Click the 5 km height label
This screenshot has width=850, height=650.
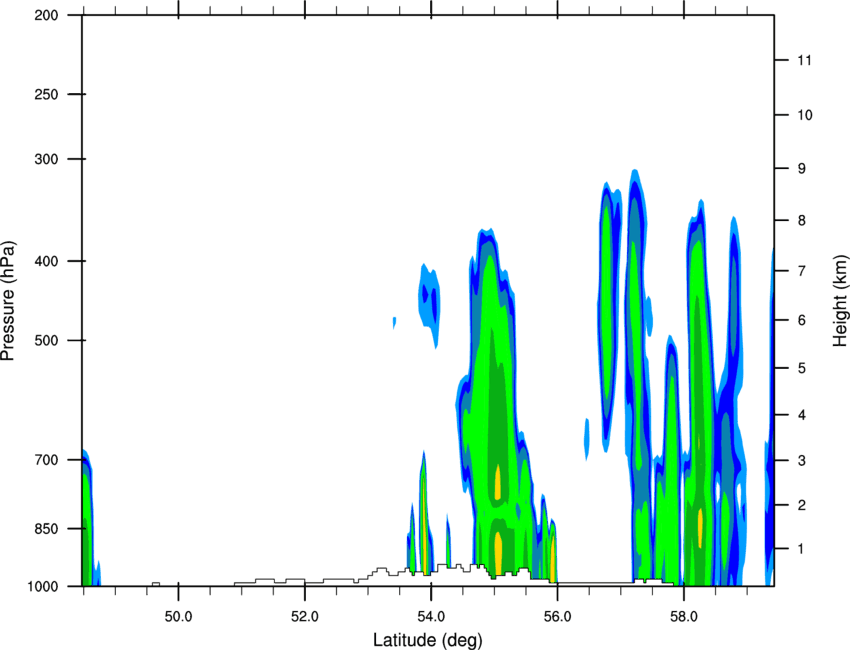click(802, 368)
